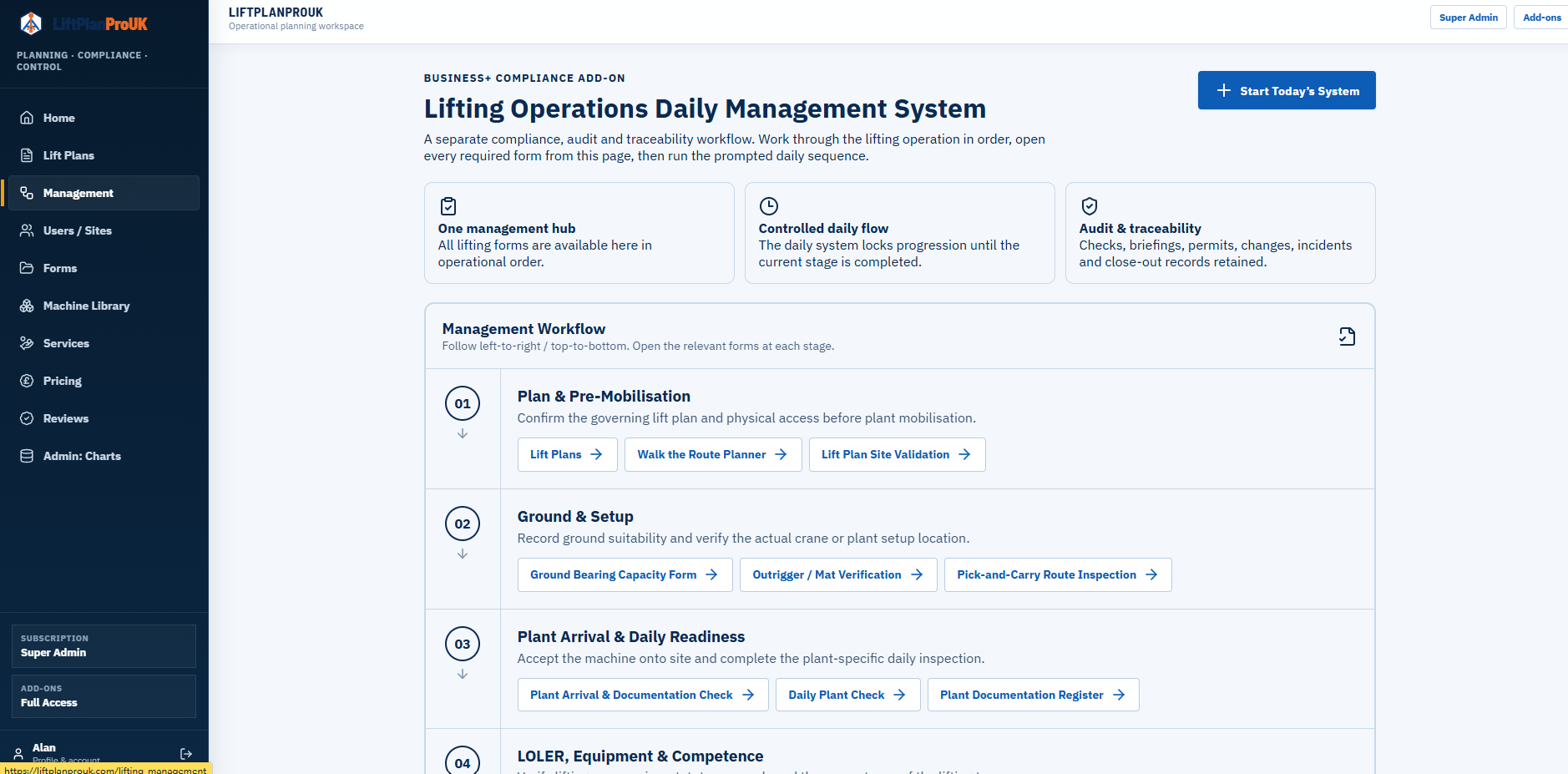
Task: Click the arrow icon on Lift Plans button
Action: [596, 454]
